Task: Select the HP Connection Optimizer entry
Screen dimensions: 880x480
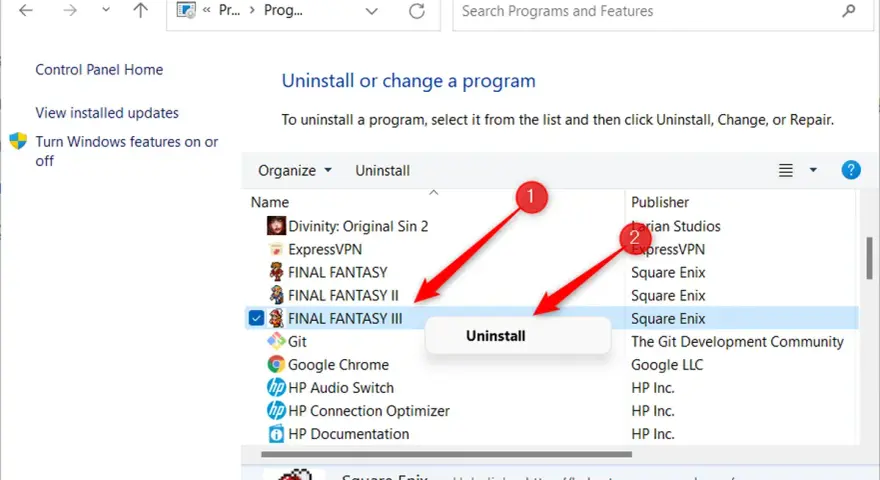Action: [369, 411]
